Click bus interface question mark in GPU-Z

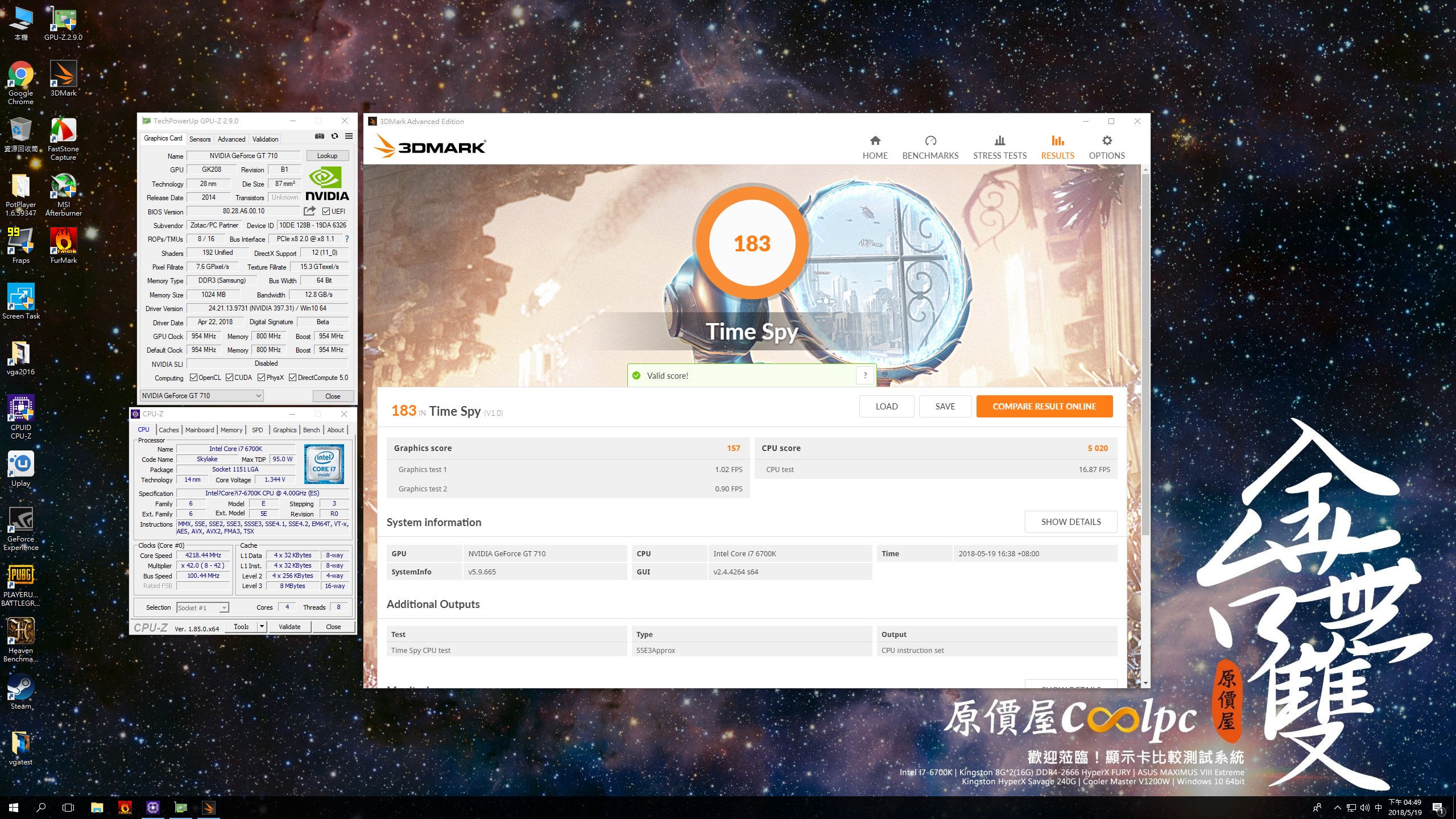[x=346, y=239]
